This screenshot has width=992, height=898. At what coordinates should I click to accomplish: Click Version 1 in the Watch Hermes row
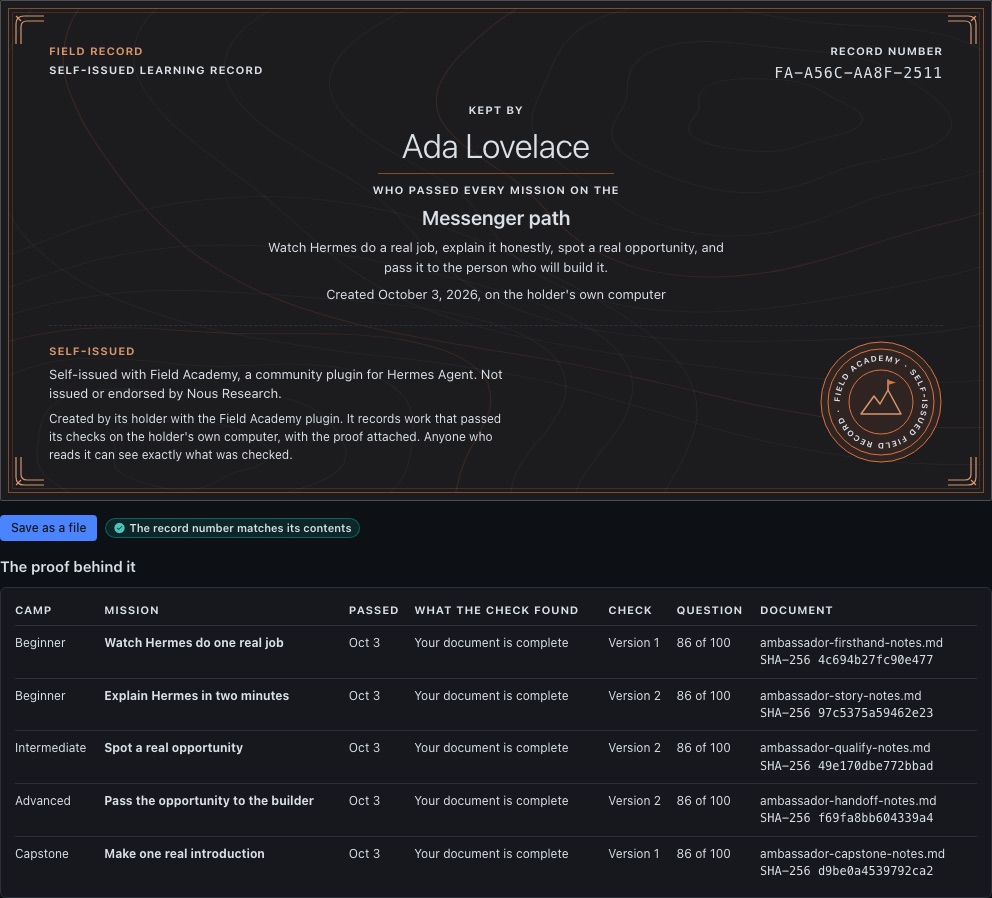click(634, 642)
